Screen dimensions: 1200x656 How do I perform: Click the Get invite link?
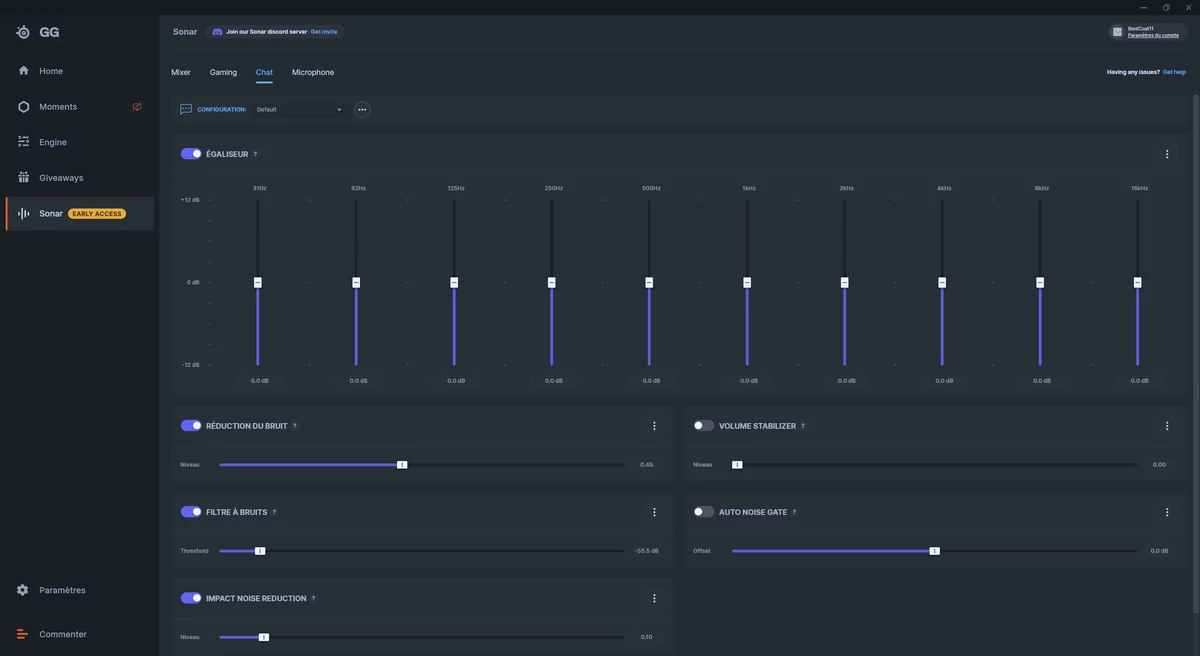point(324,32)
